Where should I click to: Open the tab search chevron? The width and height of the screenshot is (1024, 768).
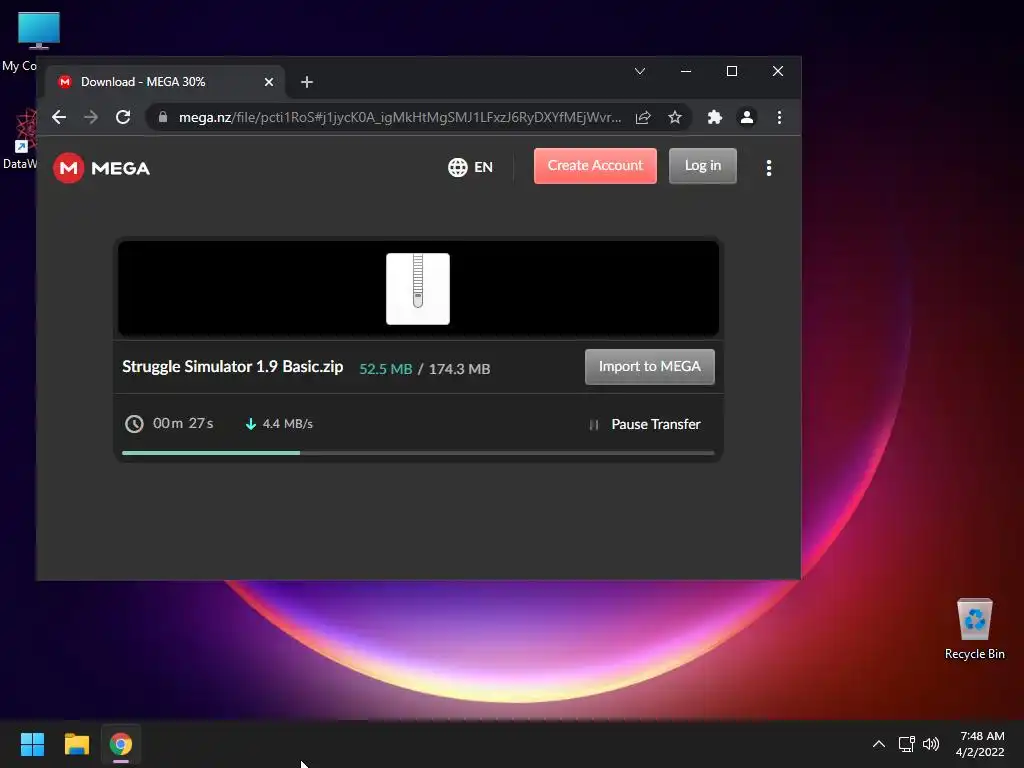[x=640, y=71]
